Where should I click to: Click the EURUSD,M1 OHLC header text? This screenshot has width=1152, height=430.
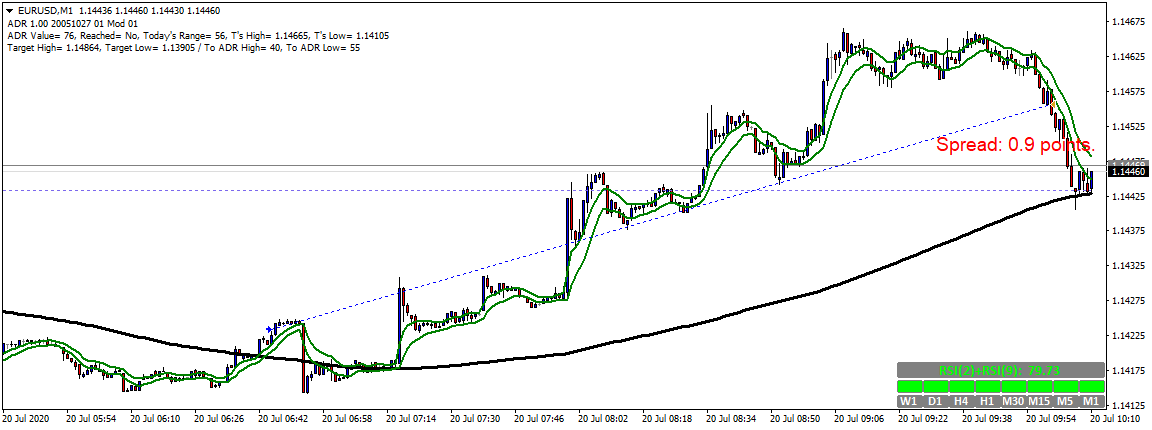[121, 12]
